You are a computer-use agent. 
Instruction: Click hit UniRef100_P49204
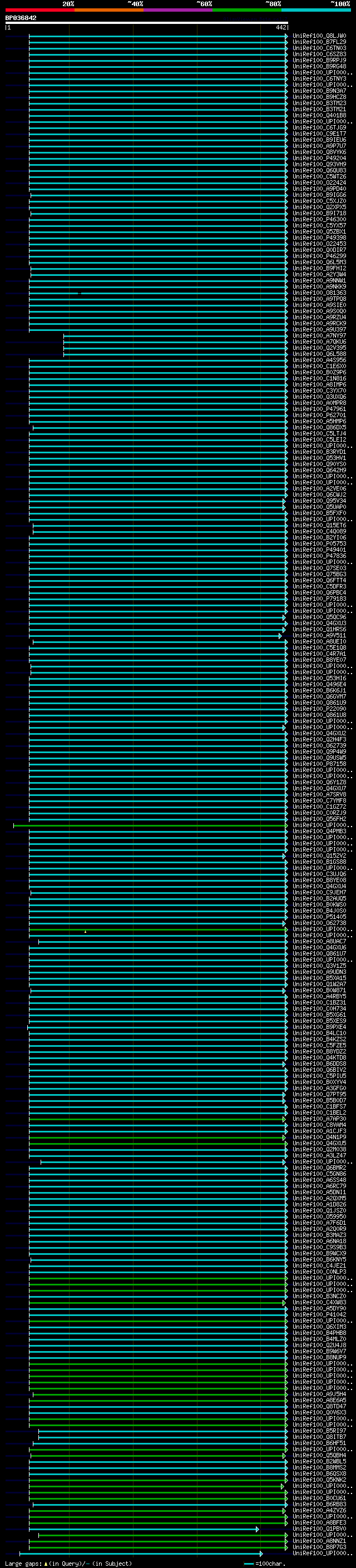(319, 159)
